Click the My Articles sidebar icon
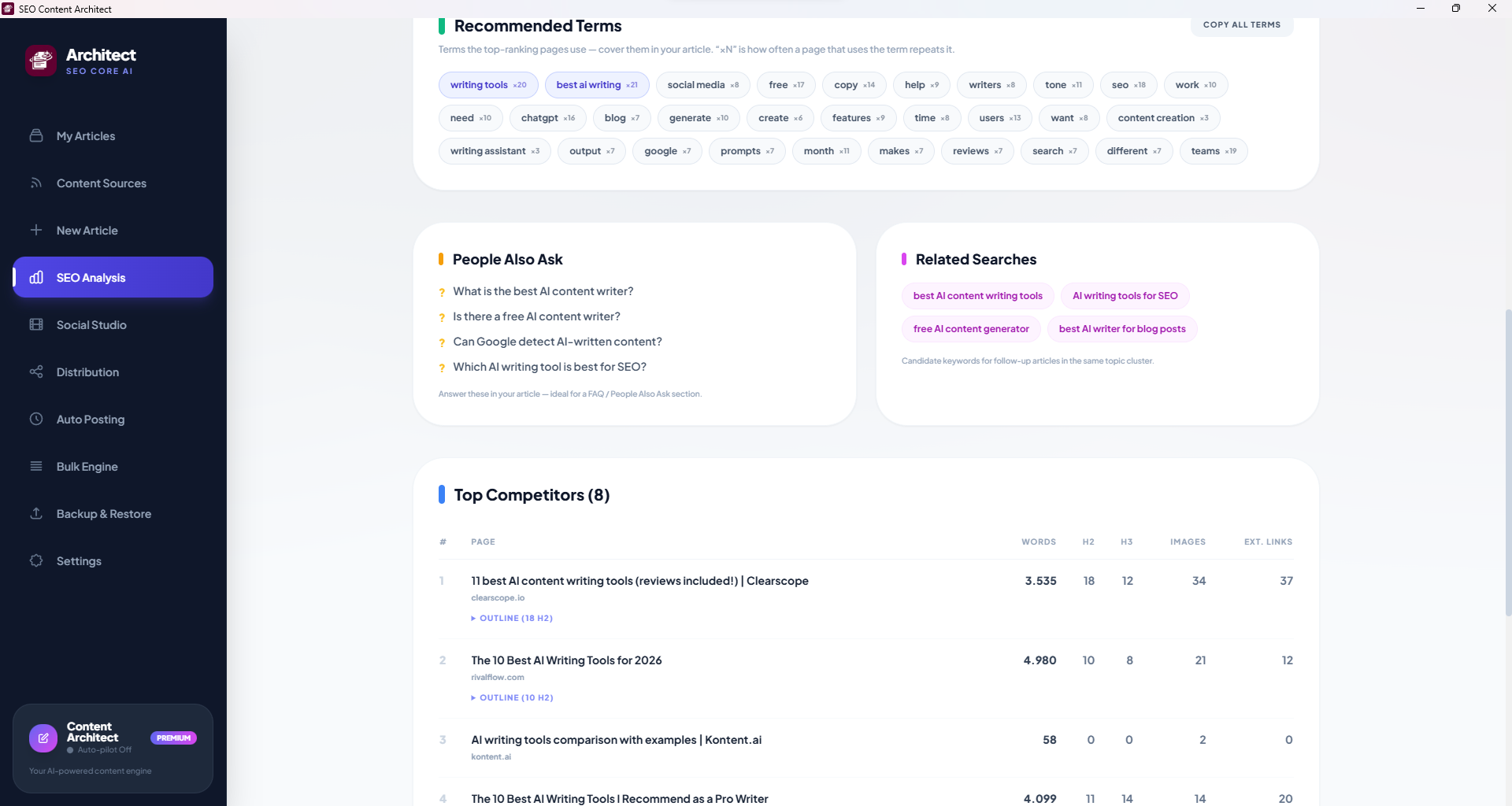 [x=36, y=135]
